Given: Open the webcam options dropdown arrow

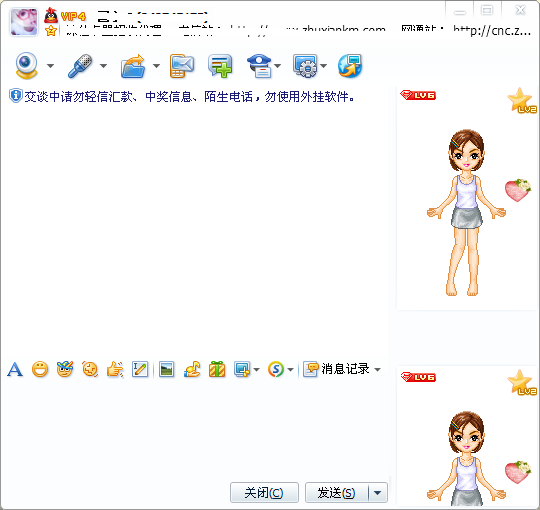Looking at the screenshot, I should (x=51, y=66).
